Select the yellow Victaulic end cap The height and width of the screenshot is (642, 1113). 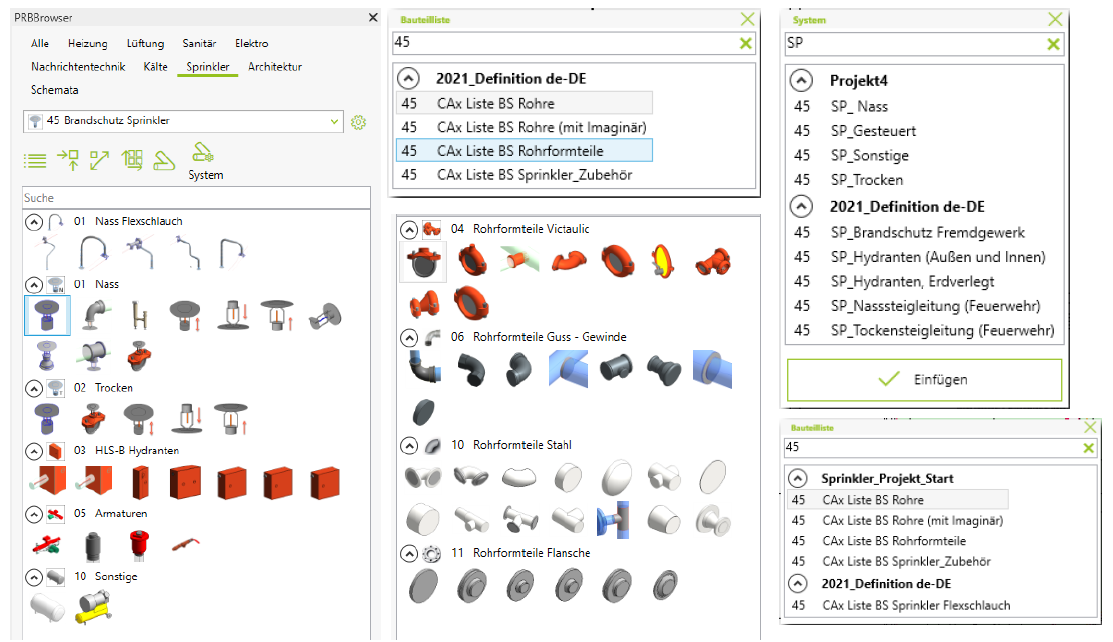663,261
